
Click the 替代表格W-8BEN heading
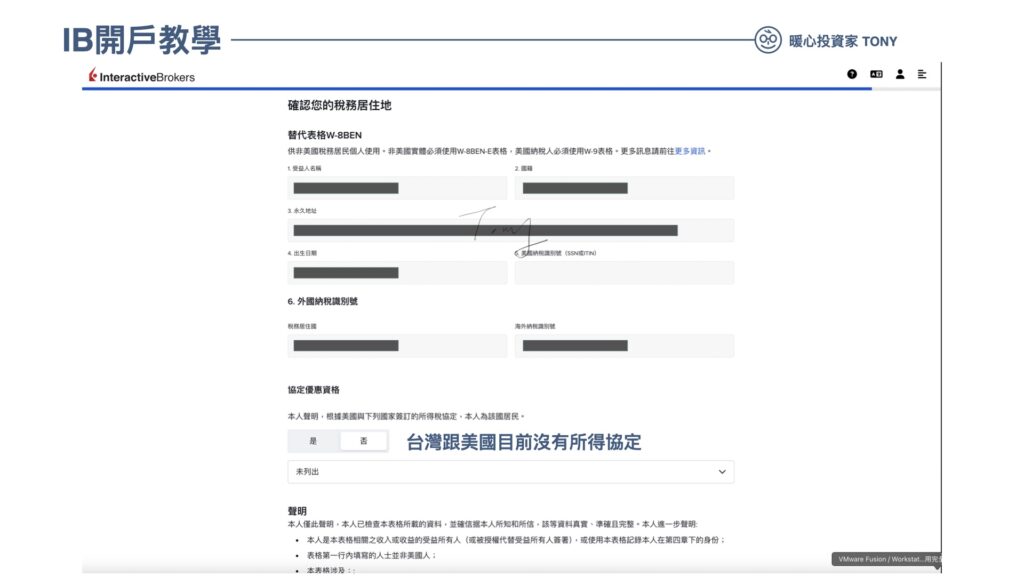(325, 135)
